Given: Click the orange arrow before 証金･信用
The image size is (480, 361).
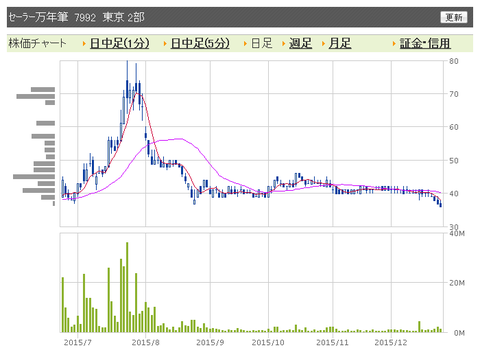Looking at the screenshot, I should coord(394,44).
